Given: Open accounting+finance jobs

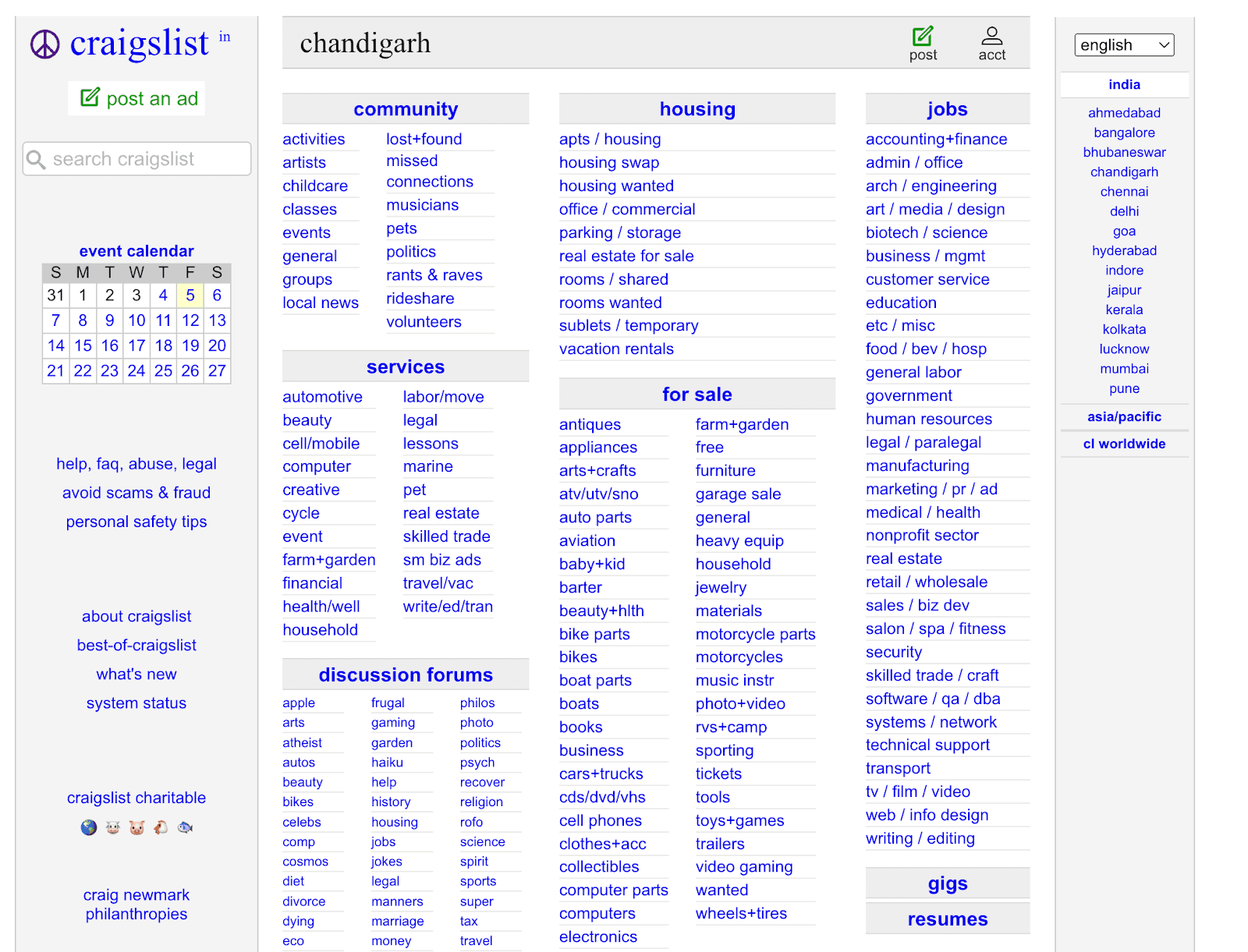Looking at the screenshot, I should [x=936, y=139].
